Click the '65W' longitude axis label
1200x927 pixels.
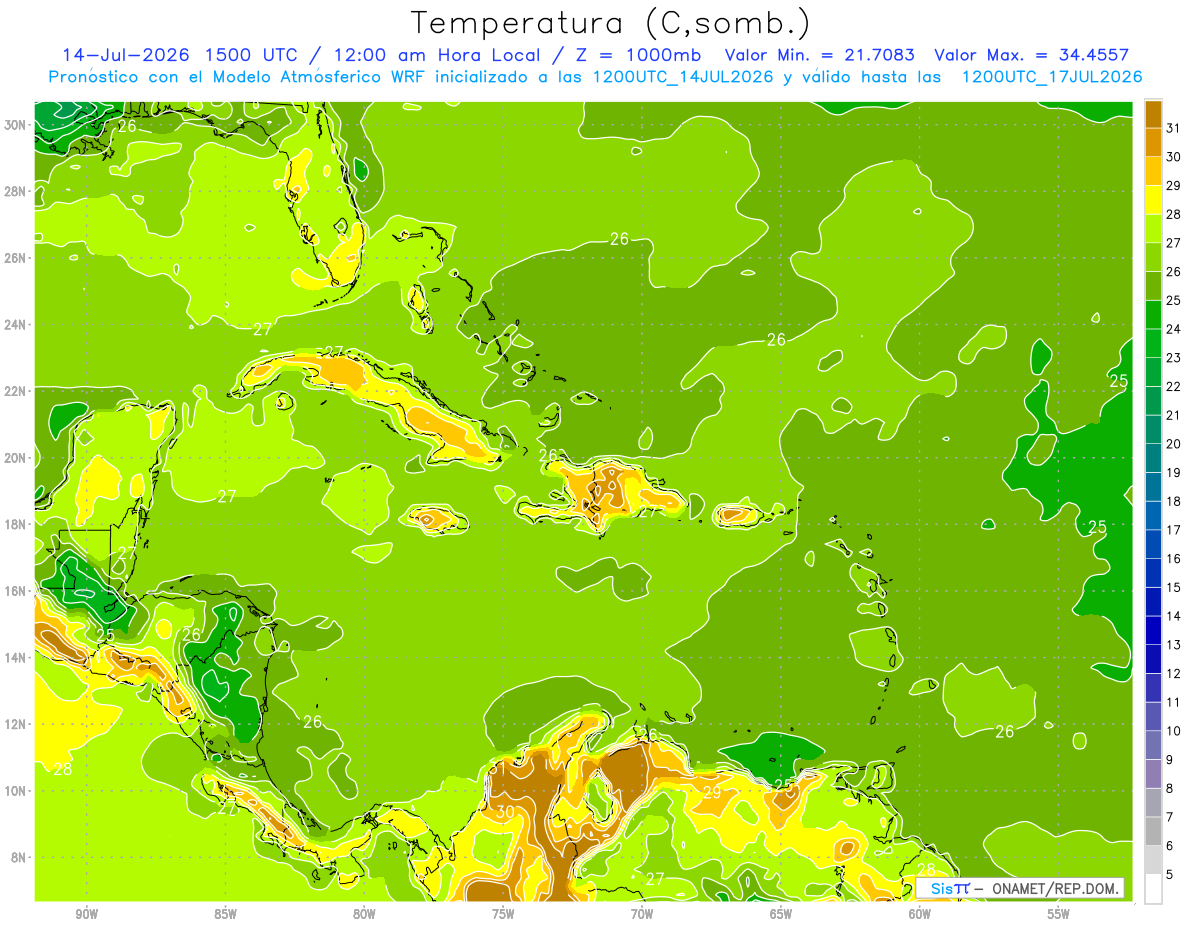pos(781,914)
